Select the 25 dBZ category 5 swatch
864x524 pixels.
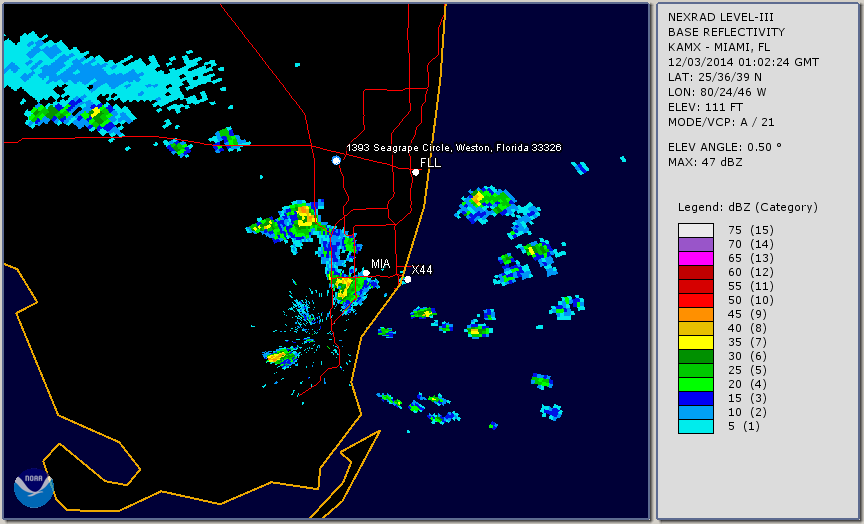pyautogui.click(x=696, y=371)
